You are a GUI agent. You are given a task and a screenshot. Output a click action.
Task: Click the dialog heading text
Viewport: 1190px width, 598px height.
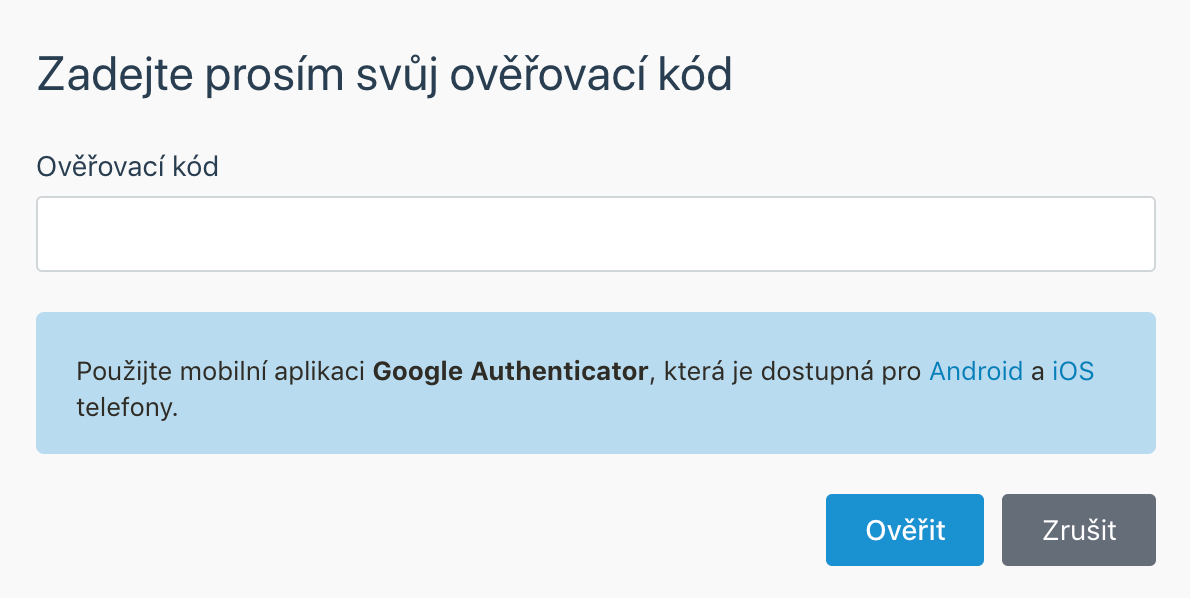[385, 74]
